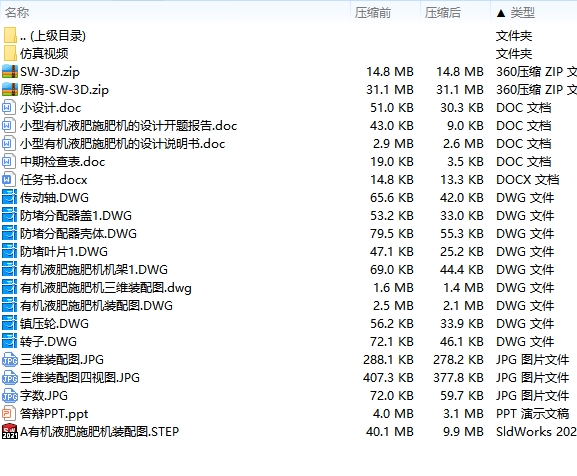577x476 pixels.
Task: Click the 字数.JPG image icon
Action: pos(10,396)
